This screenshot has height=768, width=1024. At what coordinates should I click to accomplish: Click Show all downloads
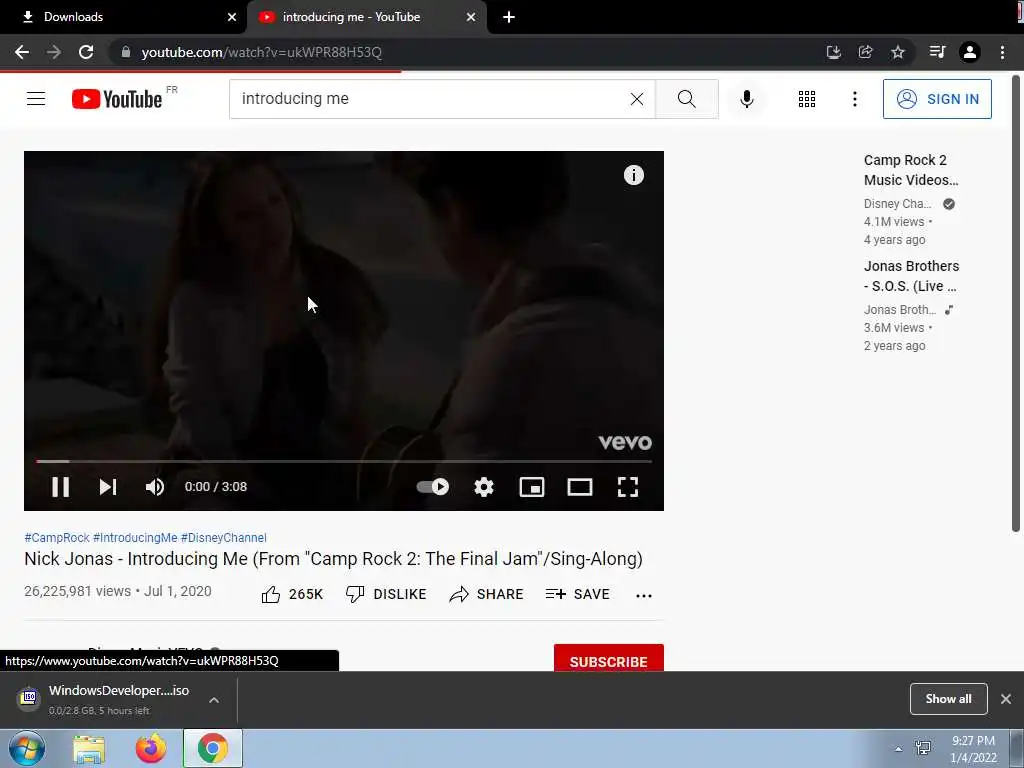coord(948,699)
